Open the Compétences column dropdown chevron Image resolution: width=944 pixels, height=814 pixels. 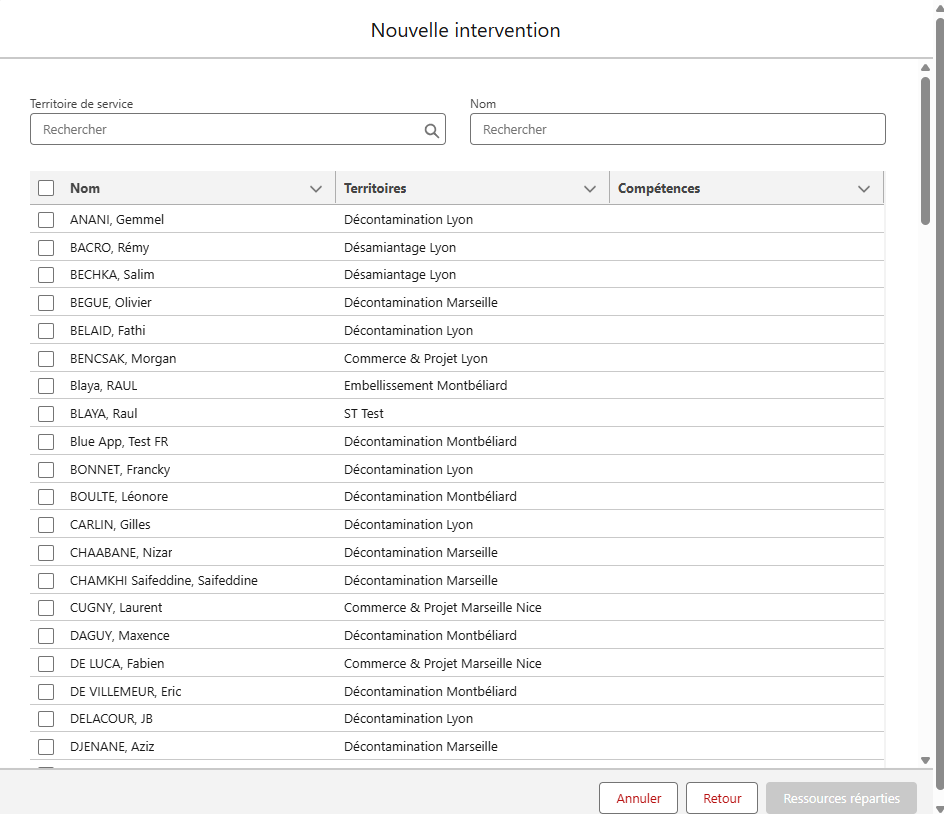(864, 189)
